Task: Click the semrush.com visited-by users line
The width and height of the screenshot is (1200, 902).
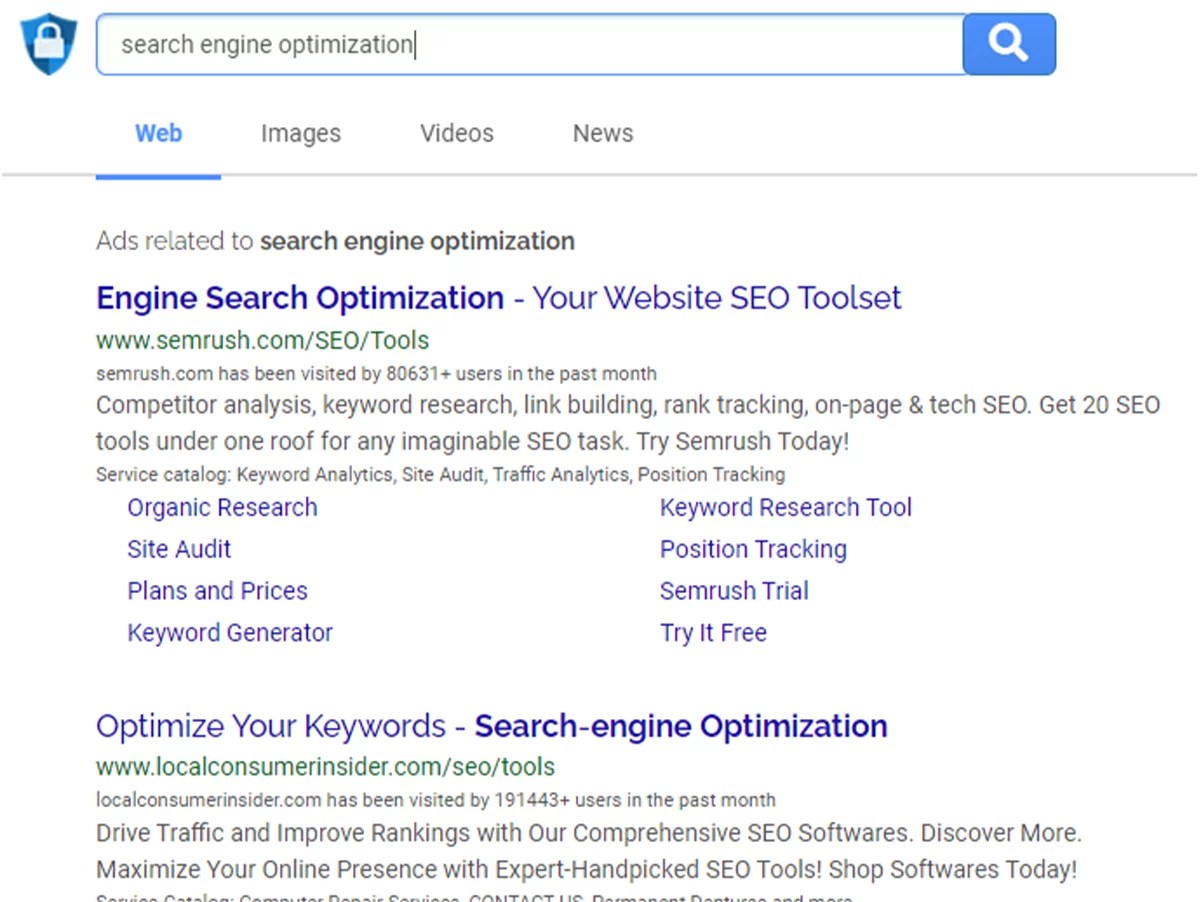Action: coord(376,374)
